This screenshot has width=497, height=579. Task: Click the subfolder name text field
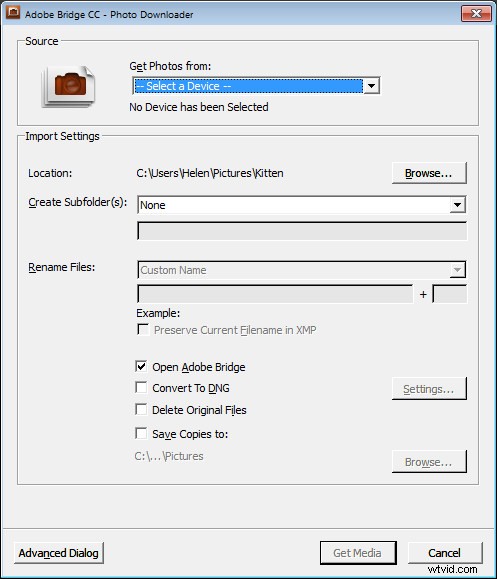coord(302,231)
